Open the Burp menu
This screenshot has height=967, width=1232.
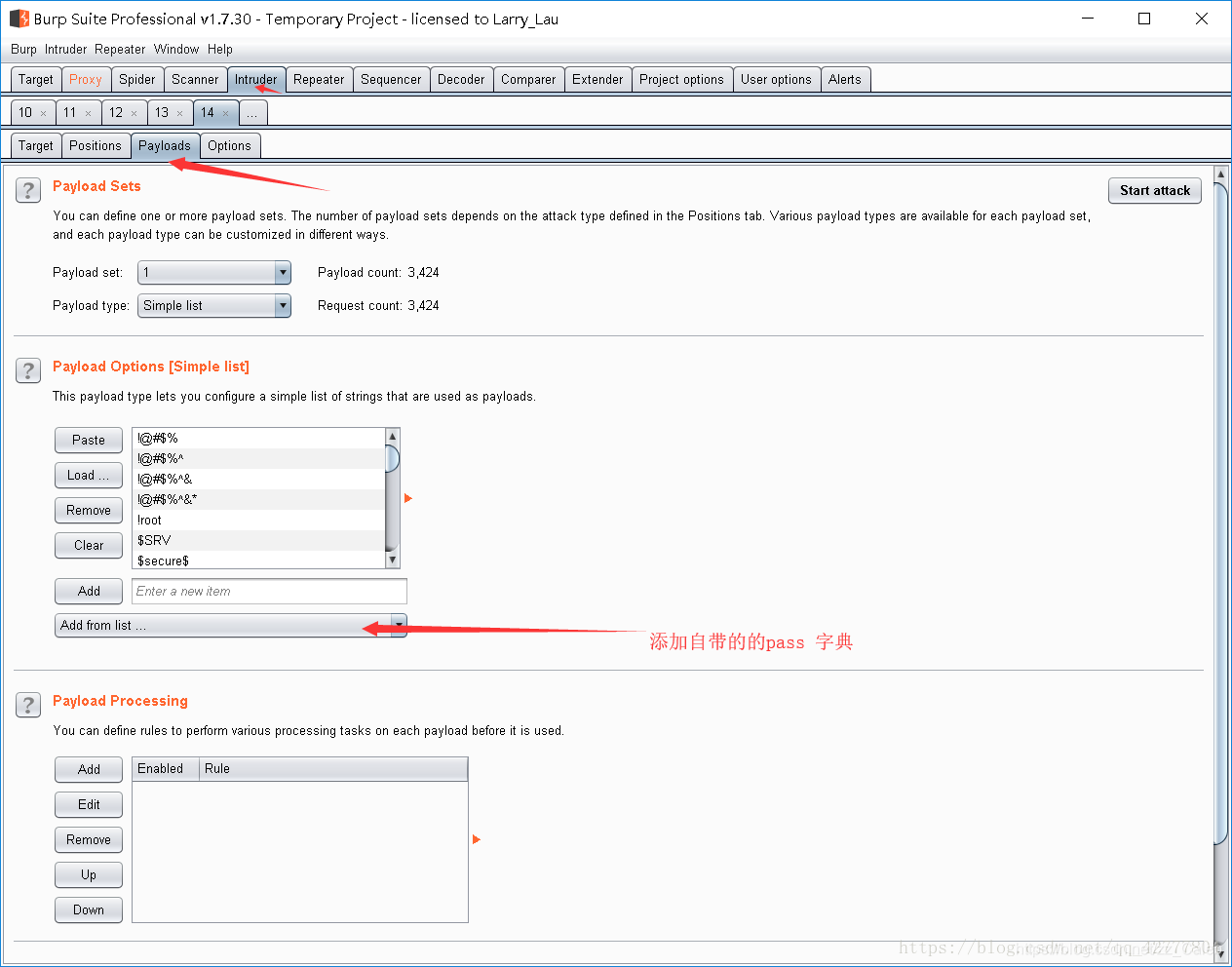click(x=23, y=50)
